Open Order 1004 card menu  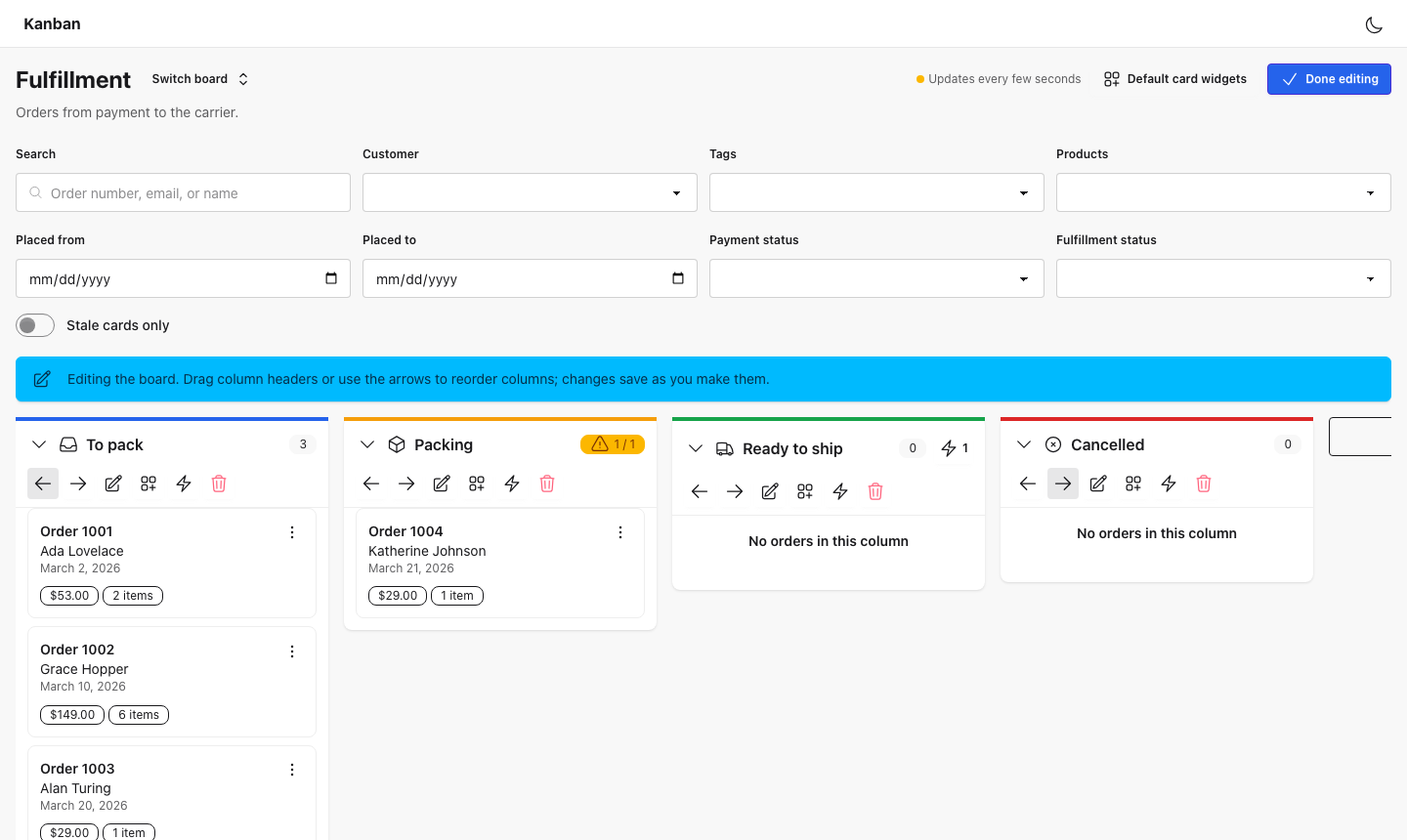coord(620,532)
